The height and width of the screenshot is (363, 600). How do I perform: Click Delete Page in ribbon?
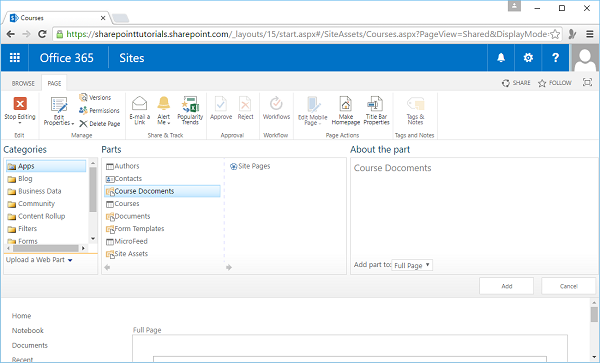click(x=100, y=124)
